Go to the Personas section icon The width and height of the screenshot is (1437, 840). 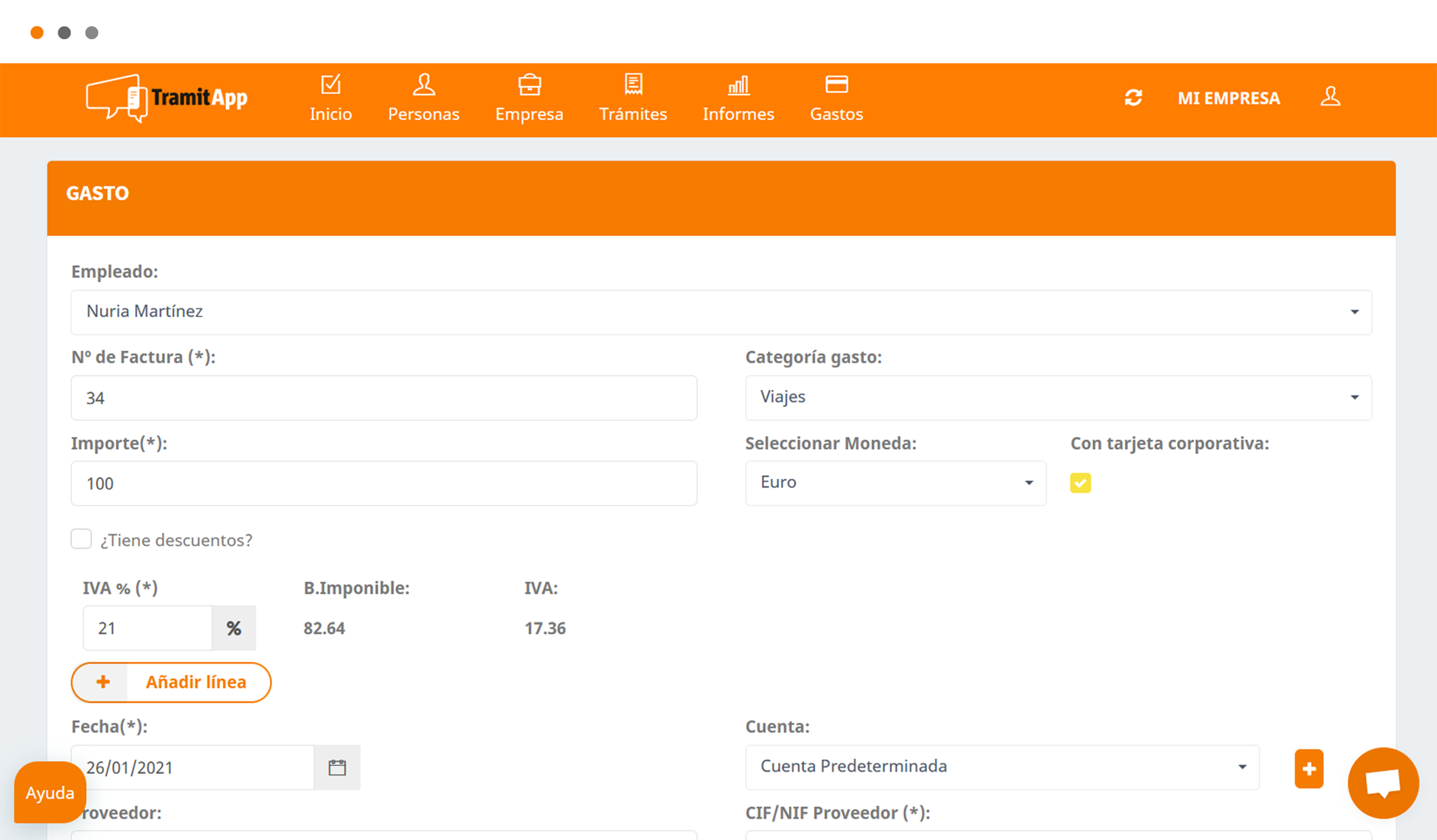coord(424,85)
